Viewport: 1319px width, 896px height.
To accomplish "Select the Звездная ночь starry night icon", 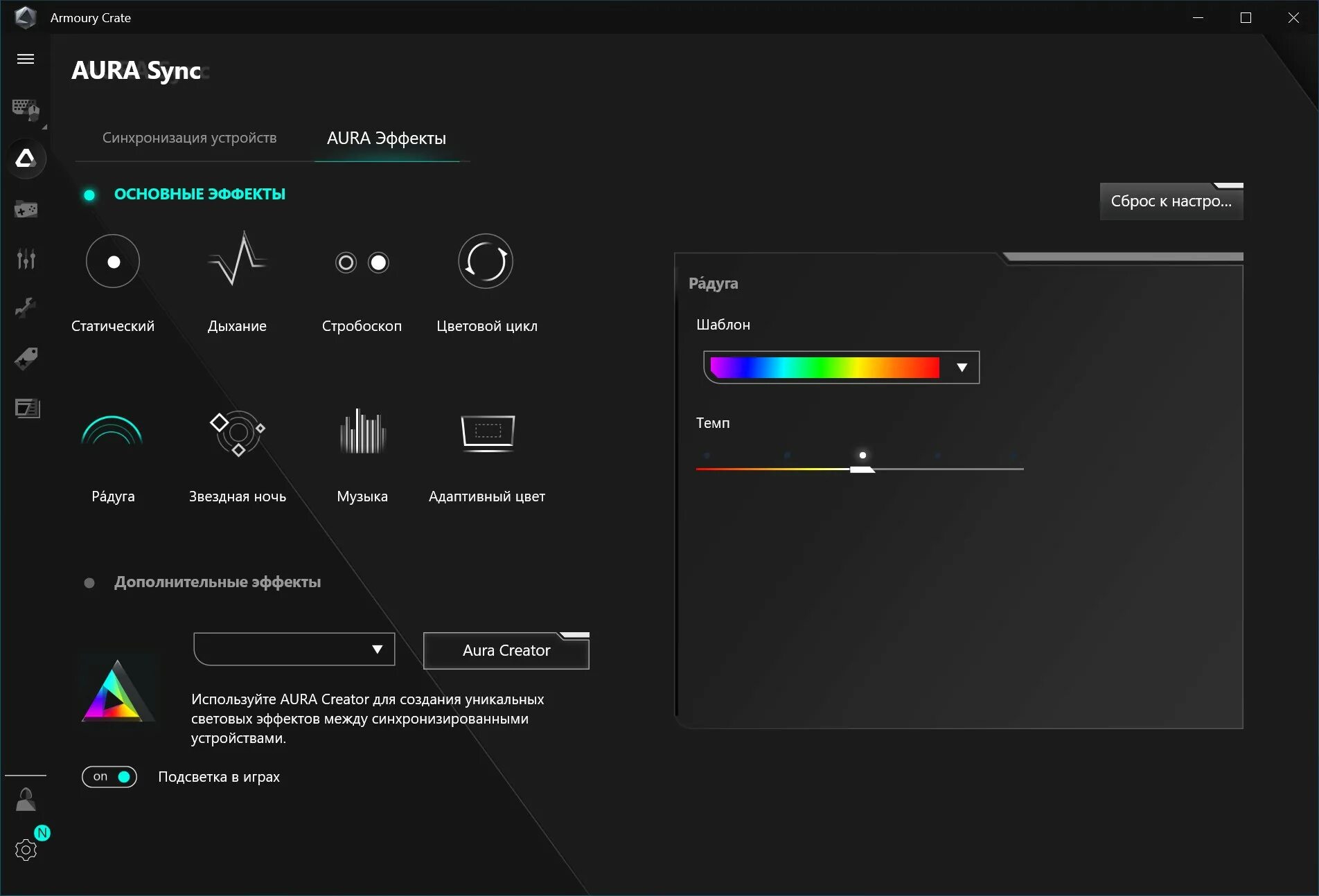I will [x=238, y=432].
